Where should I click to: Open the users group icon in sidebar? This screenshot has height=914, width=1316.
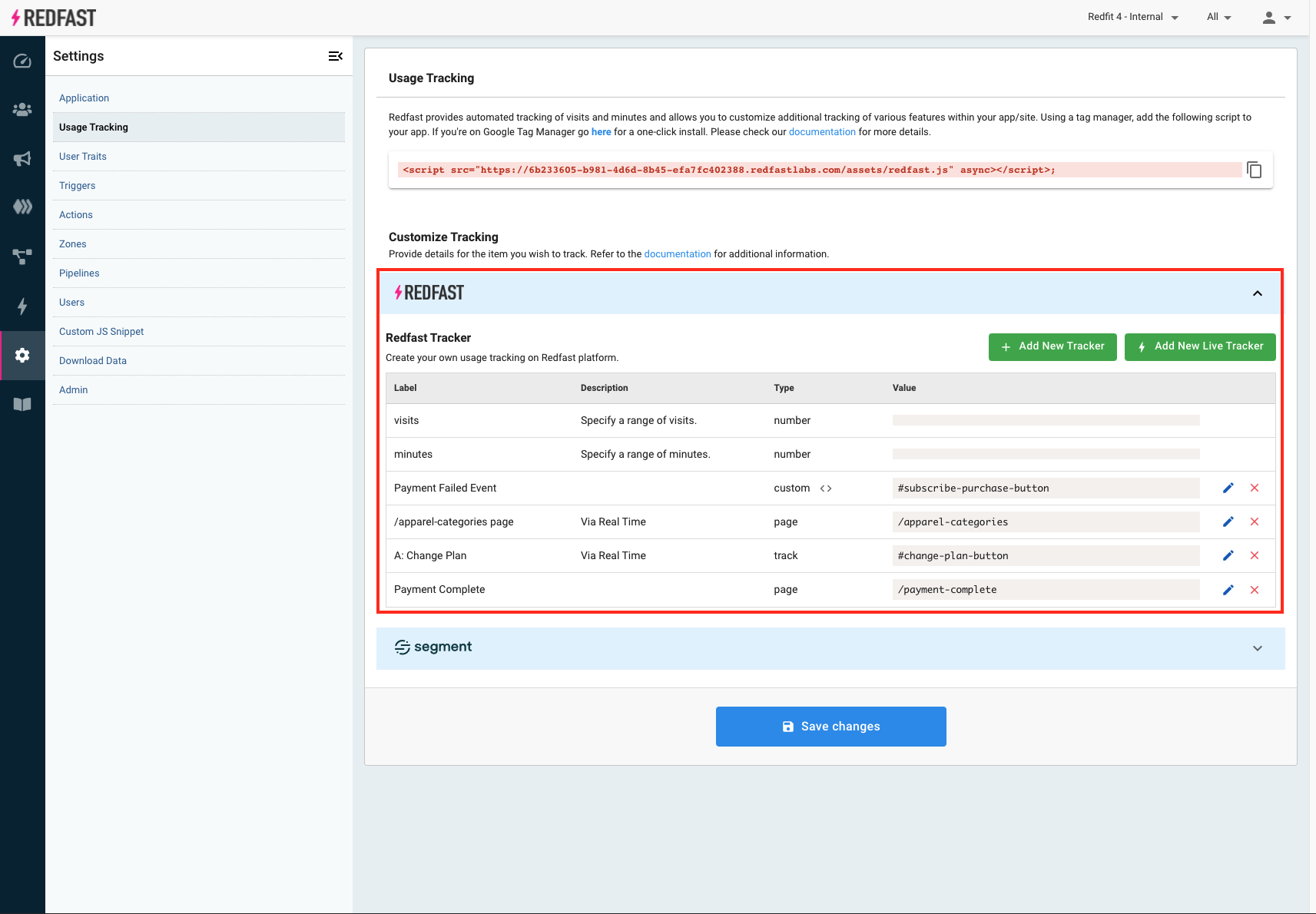22,110
